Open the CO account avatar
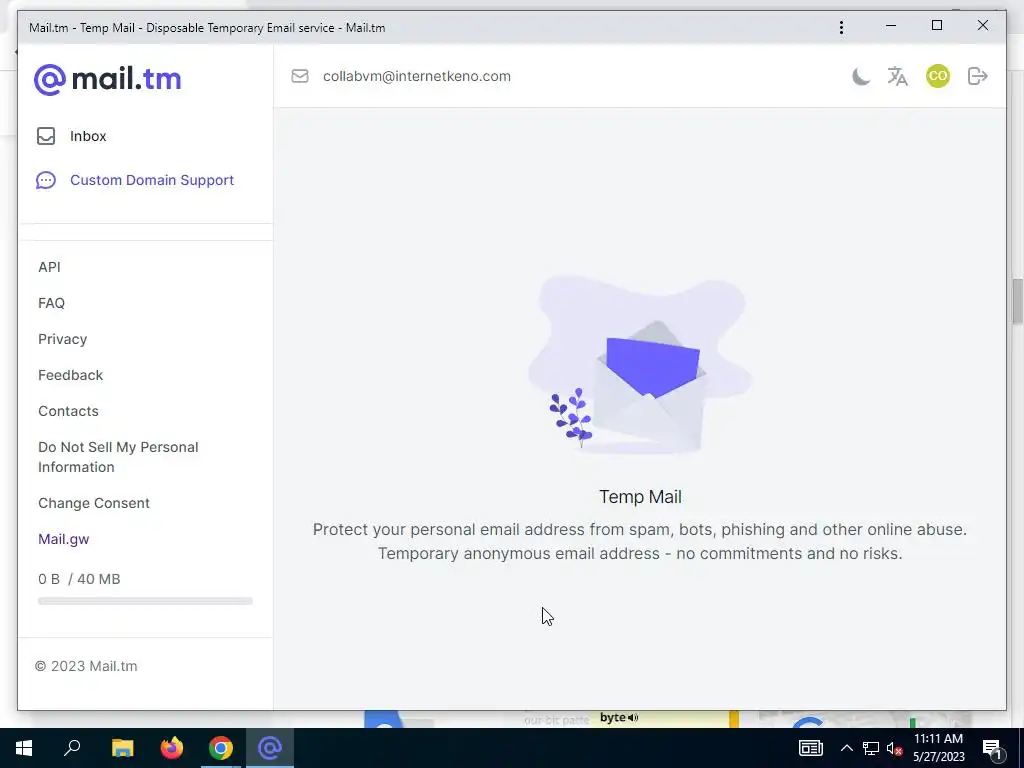The height and width of the screenshot is (768, 1024). (938, 76)
